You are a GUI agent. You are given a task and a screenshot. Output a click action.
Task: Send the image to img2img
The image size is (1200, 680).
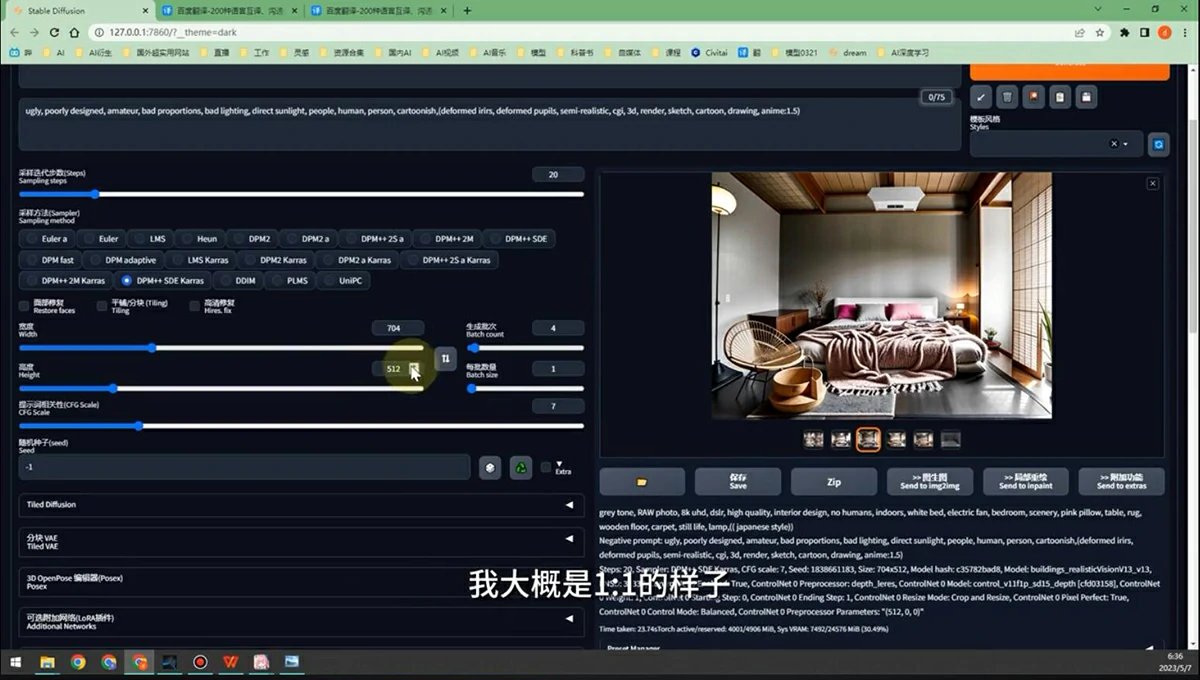tap(930, 481)
